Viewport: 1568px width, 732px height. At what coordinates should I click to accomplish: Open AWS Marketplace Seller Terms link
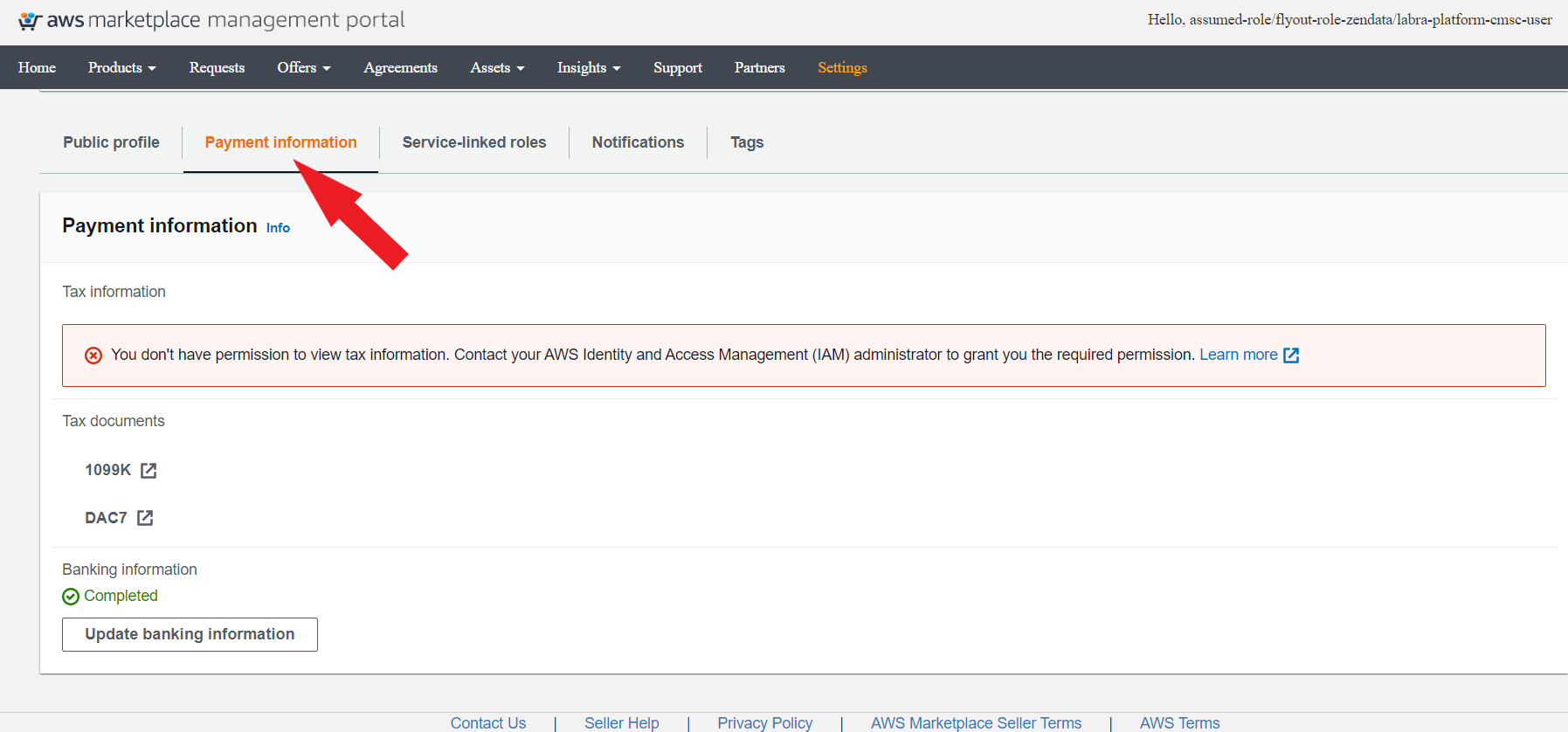pos(976,722)
